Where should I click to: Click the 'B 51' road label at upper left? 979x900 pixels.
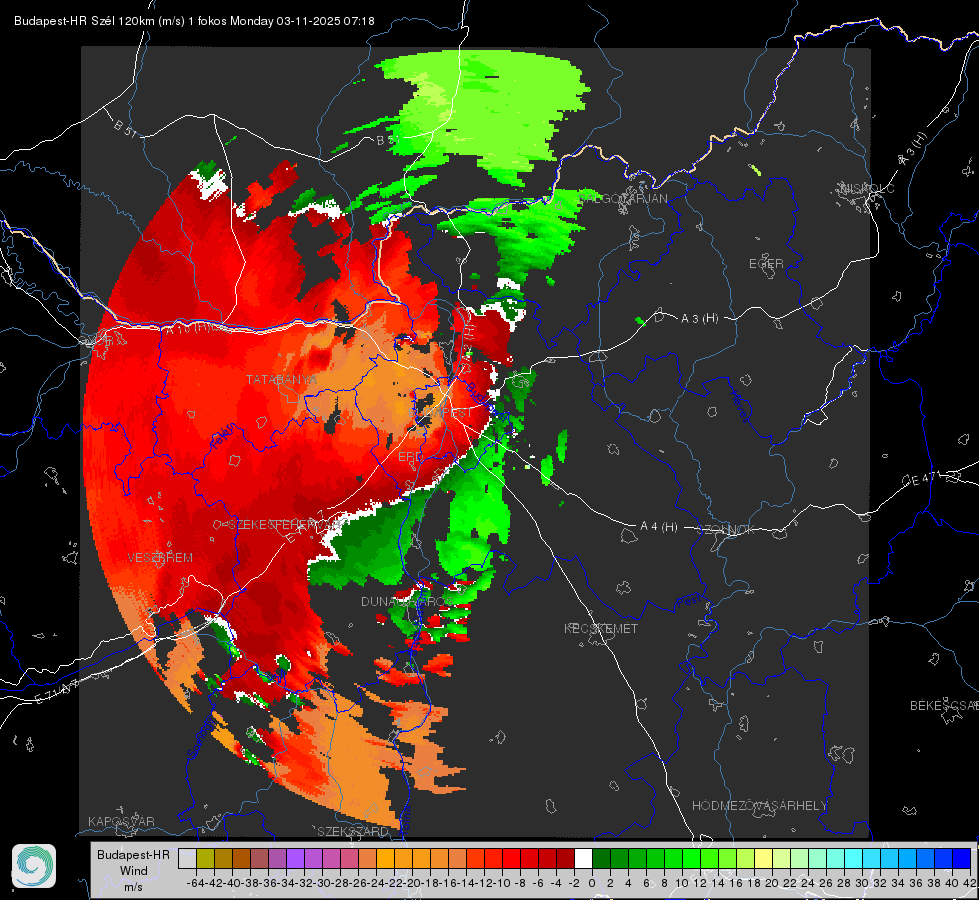[125, 127]
